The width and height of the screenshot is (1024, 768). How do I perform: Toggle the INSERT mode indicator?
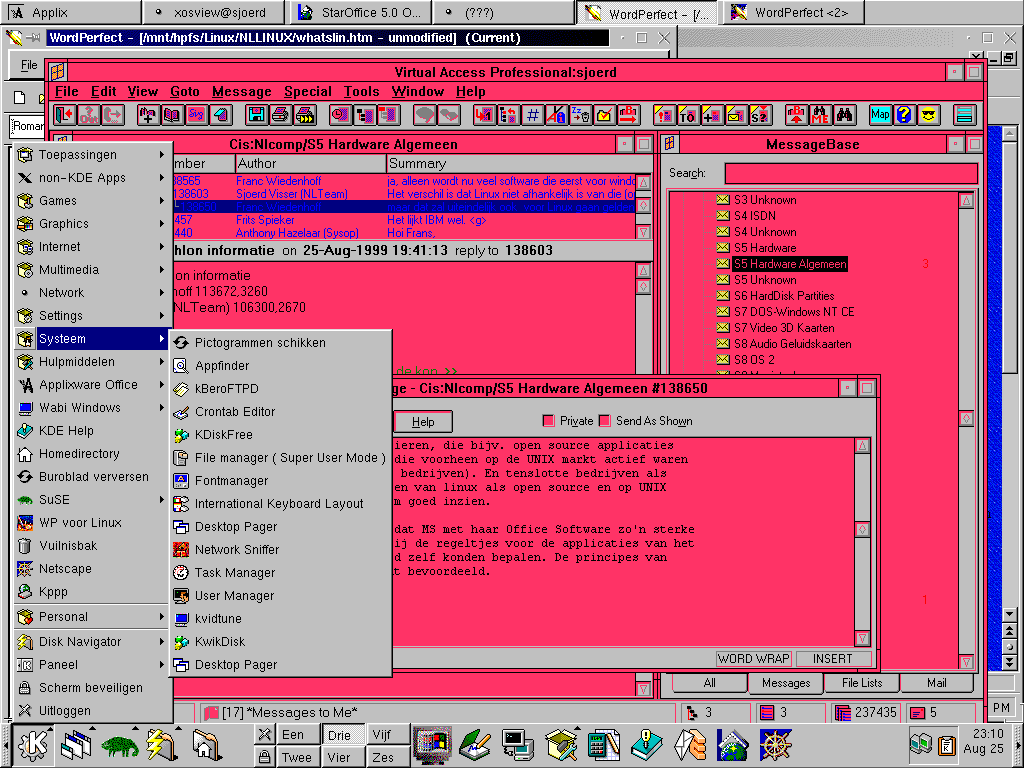point(833,658)
